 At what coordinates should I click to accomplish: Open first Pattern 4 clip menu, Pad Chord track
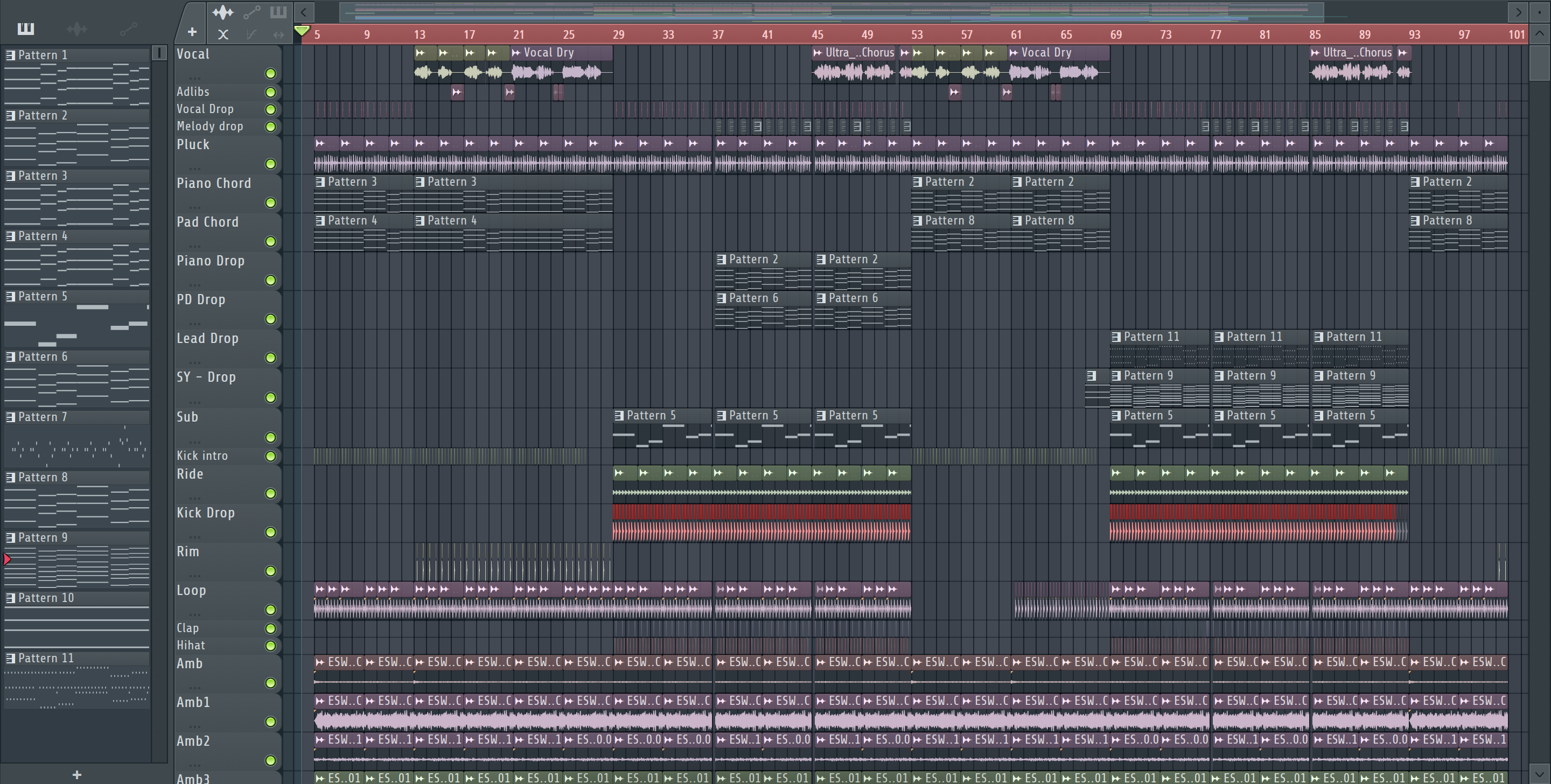320,221
